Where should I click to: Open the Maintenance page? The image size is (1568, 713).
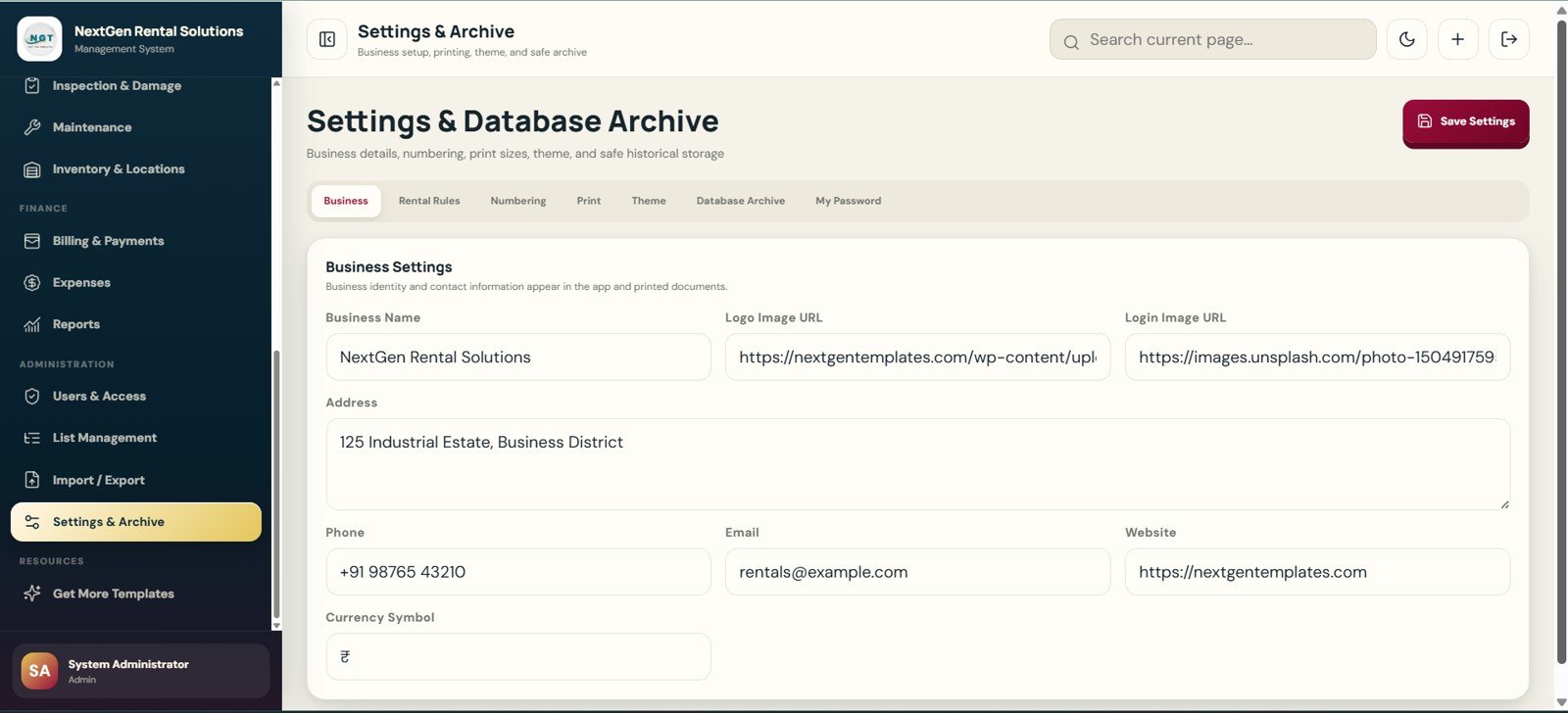pyautogui.click(x=136, y=127)
